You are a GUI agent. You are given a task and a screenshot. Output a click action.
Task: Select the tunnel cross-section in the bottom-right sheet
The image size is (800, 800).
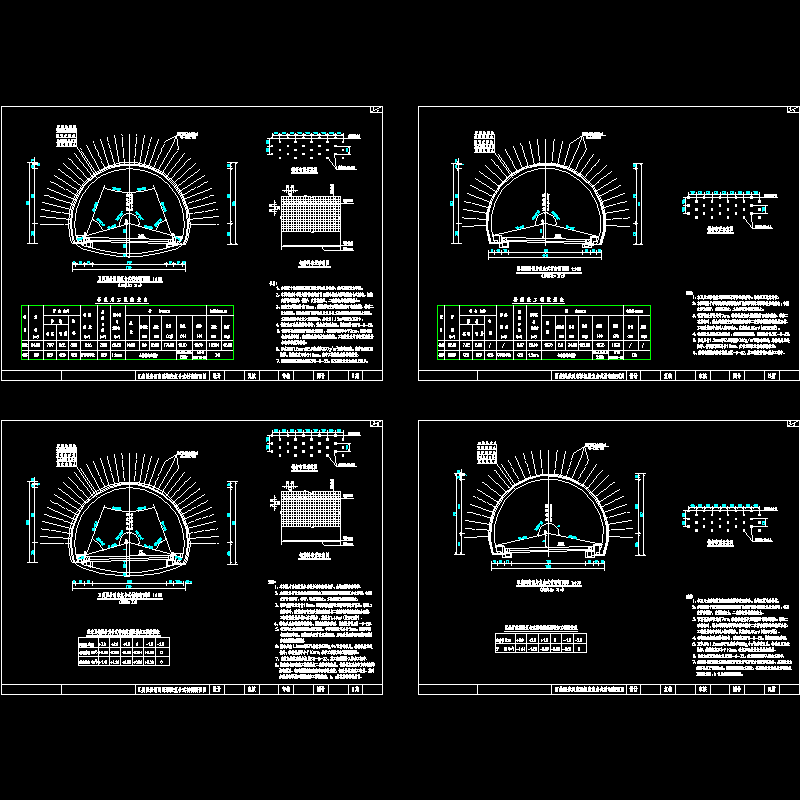(548, 504)
